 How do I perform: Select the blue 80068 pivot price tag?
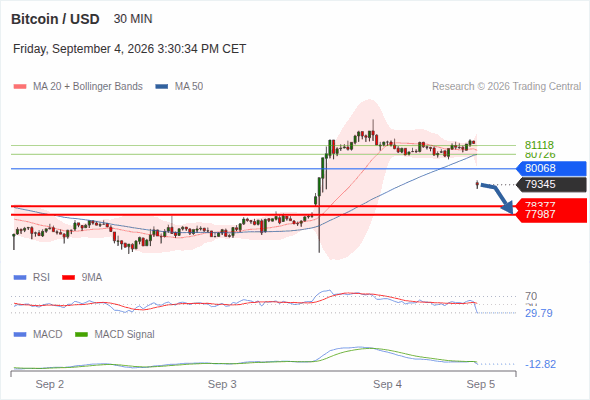click(551, 168)
